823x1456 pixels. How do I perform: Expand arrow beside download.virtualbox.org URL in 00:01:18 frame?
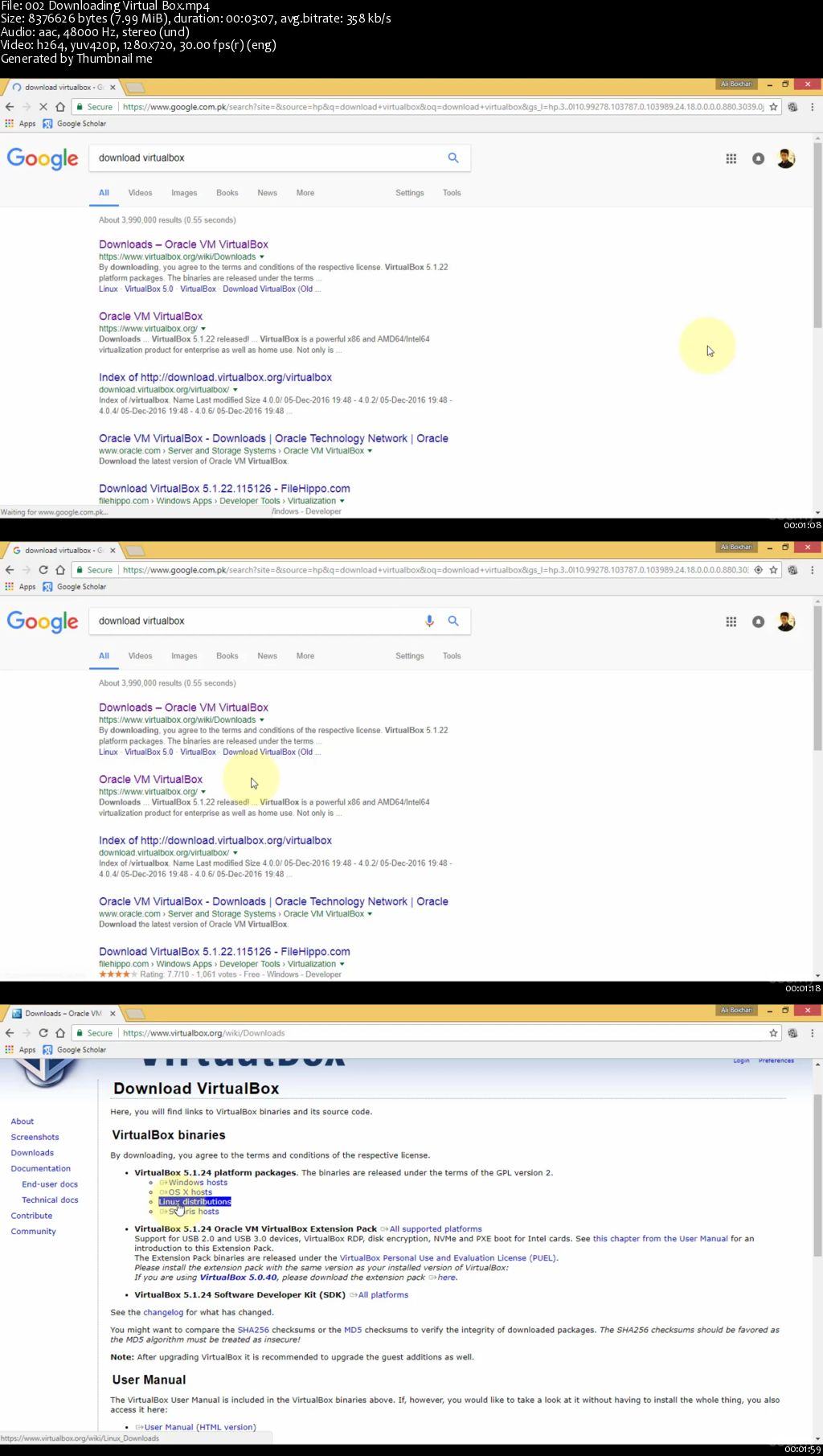[x=235, y=852]
